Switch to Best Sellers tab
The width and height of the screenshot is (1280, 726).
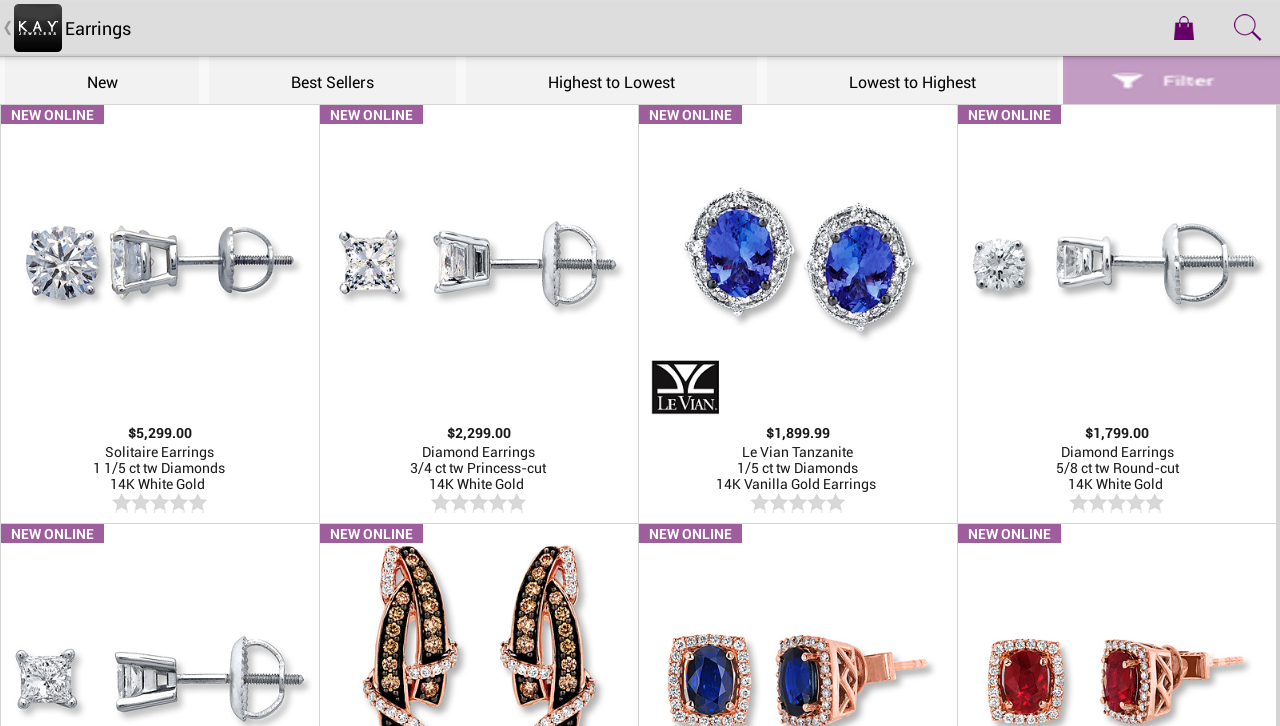(332, 82)
